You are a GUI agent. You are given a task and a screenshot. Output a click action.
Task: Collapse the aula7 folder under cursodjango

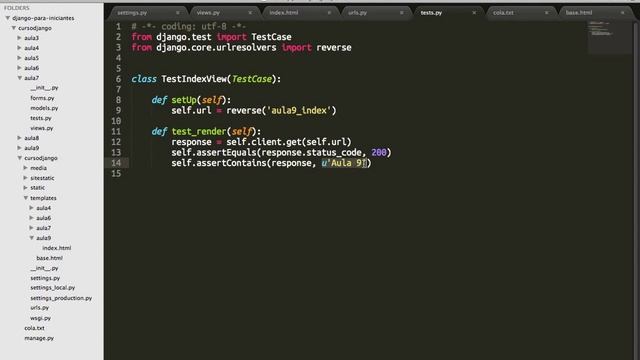20,78
